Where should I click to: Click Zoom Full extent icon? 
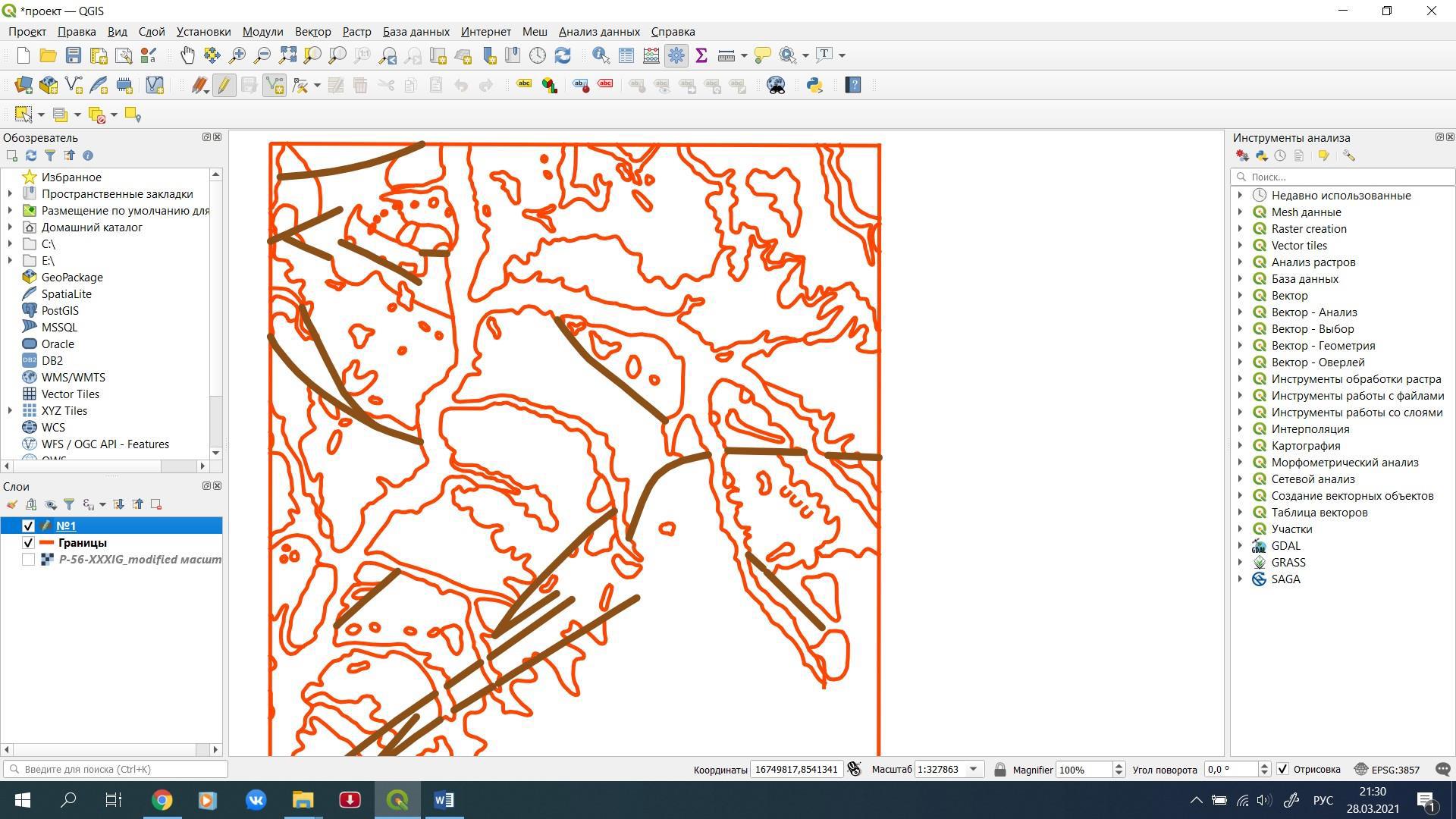coord(287,55)
